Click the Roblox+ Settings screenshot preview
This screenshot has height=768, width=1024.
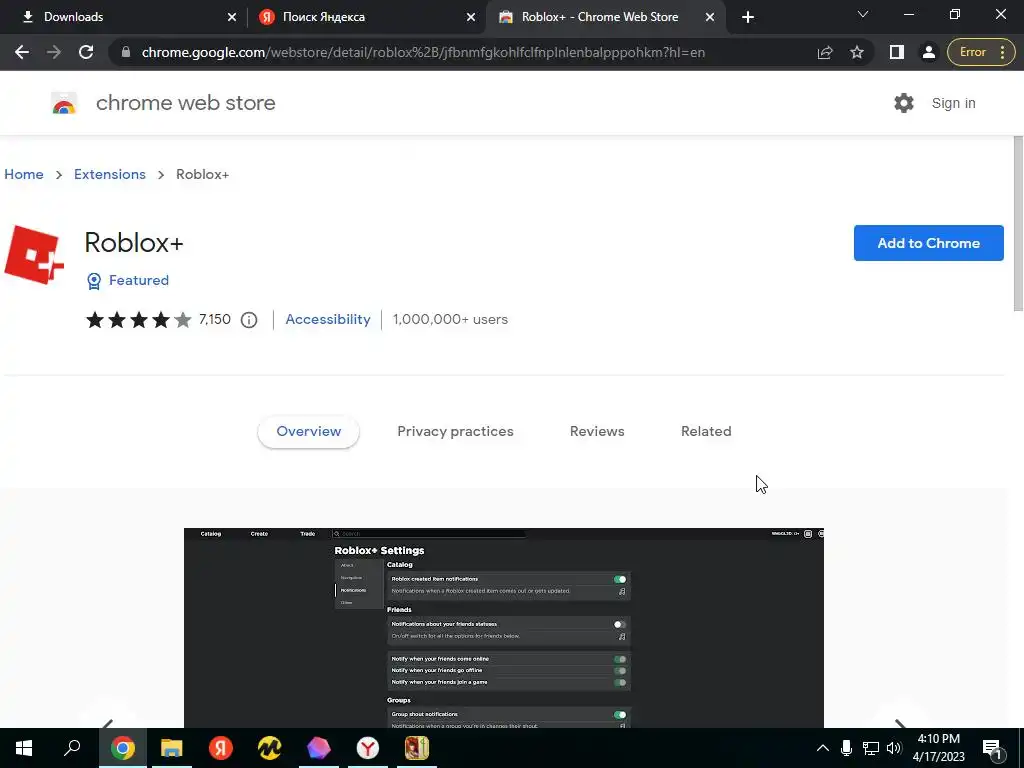[x=504, y=628]
